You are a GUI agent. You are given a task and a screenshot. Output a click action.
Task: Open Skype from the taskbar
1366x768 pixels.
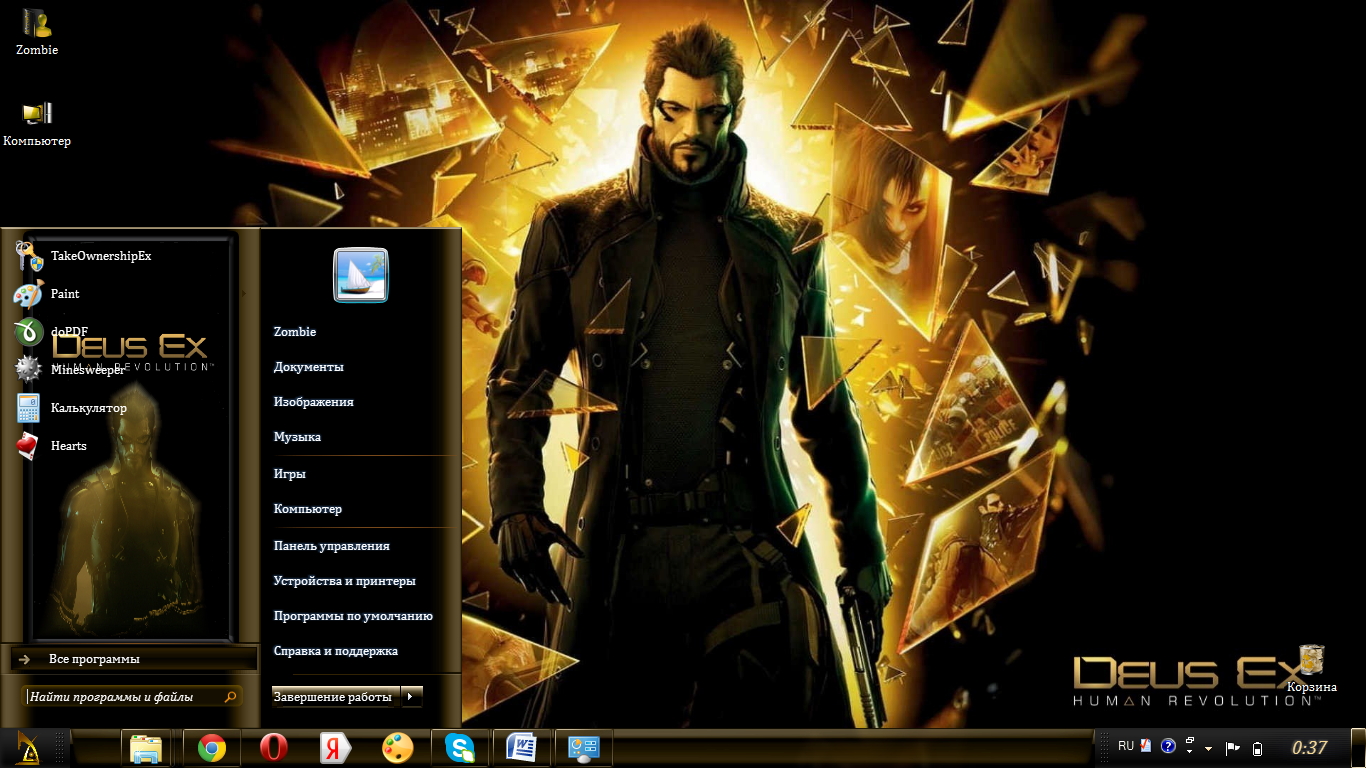pos(460,748)
